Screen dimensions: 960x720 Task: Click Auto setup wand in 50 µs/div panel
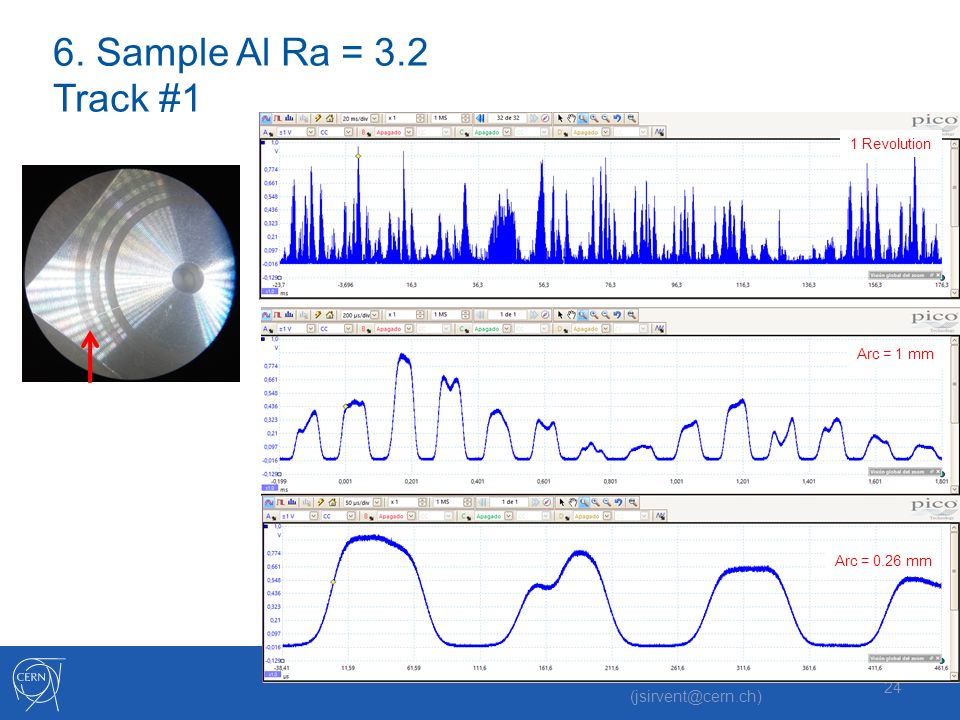click(320, 502)
